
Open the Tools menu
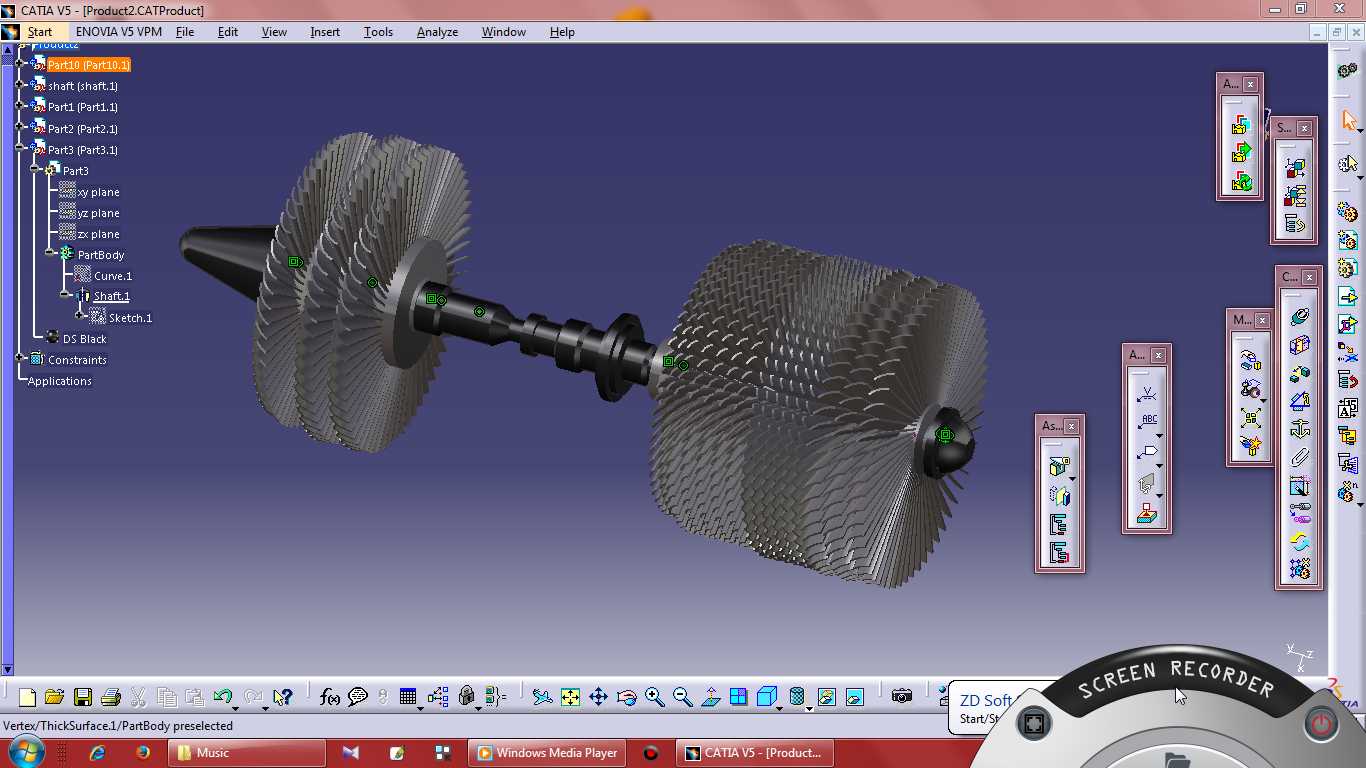378,32
